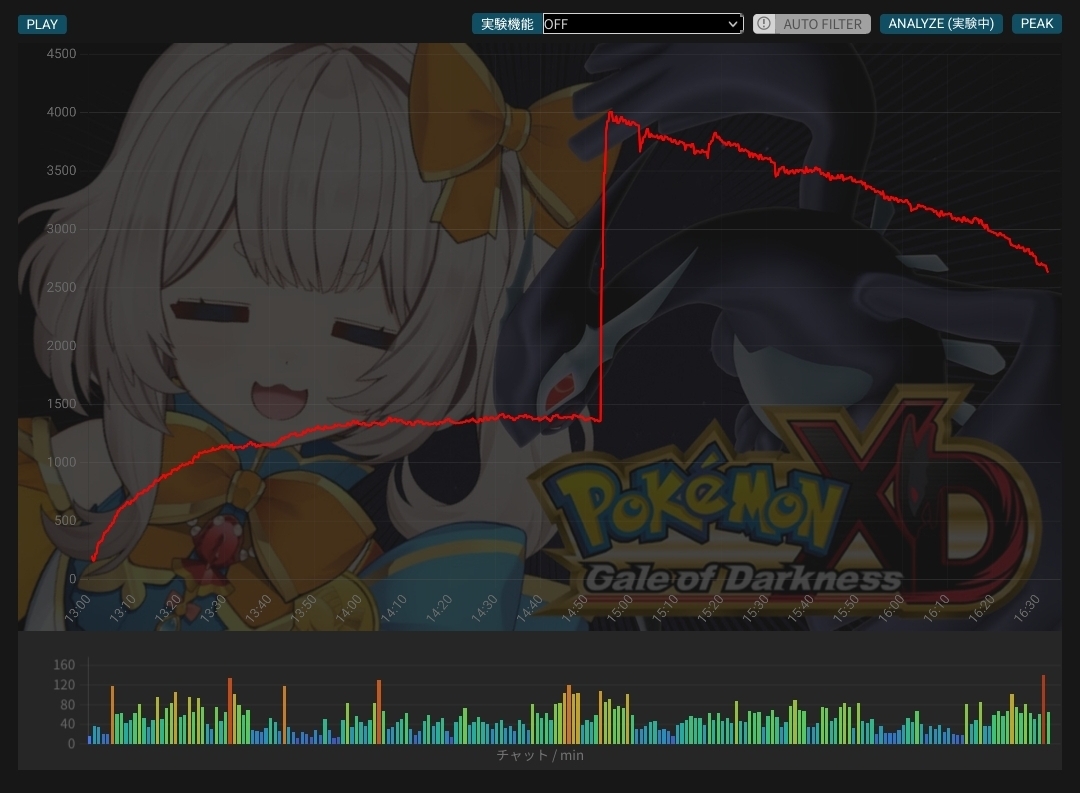This screenshot has width=1080, height=793.
Task: Click the PLAY button
Action: (x=42, y=24)
